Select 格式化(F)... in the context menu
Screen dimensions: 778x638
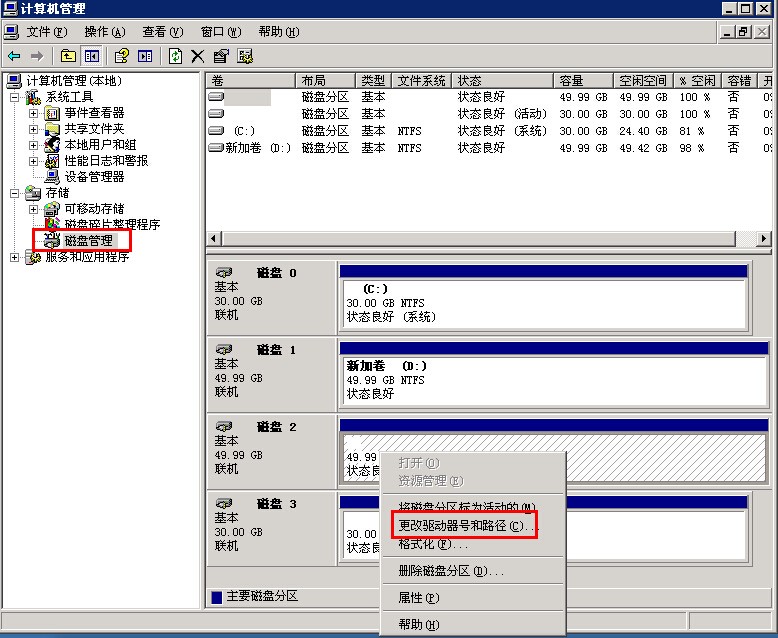pyautogui.click(x=433, y=545)
